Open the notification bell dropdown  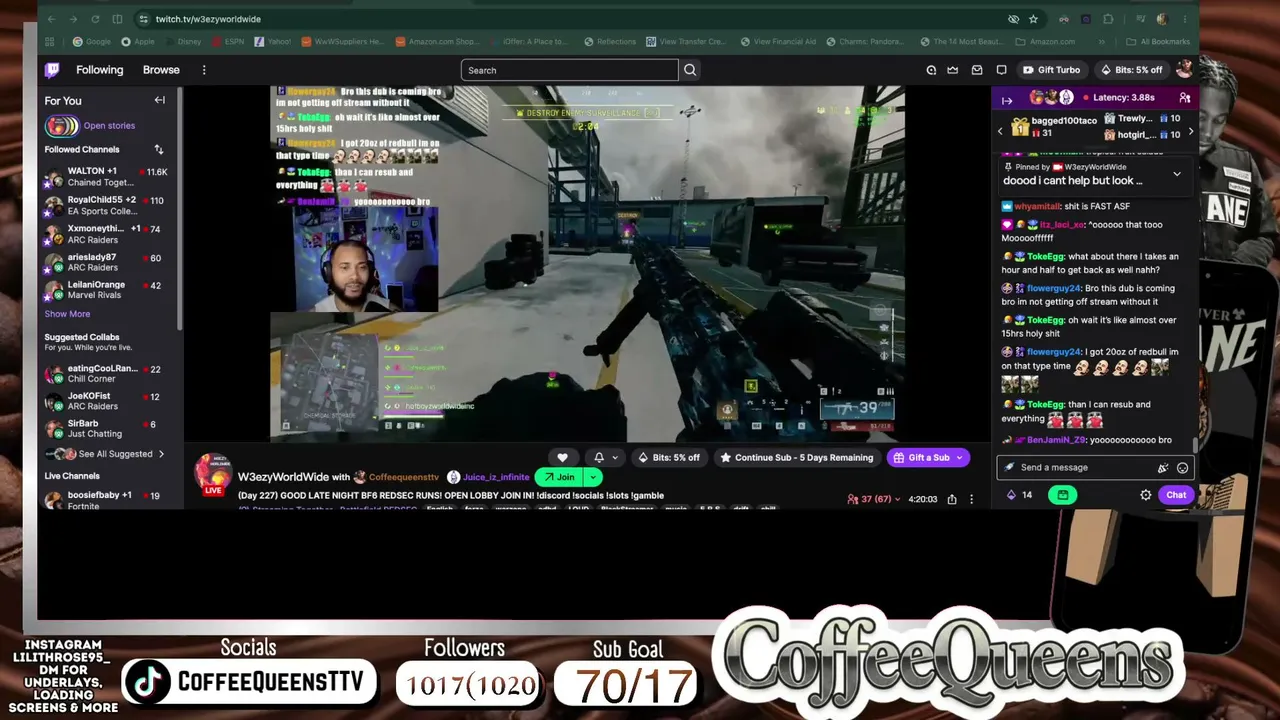605,458
